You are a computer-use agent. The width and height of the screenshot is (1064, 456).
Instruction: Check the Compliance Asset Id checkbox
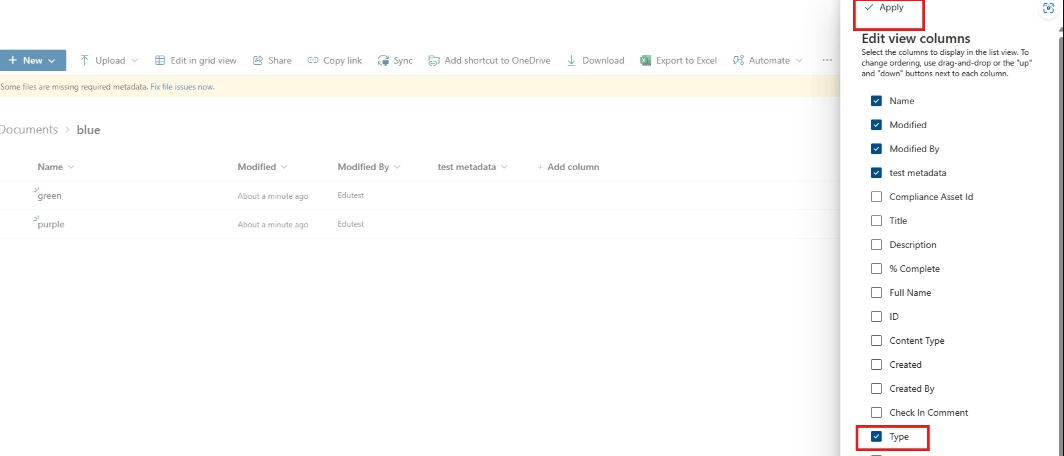click(x=876, y=197)
